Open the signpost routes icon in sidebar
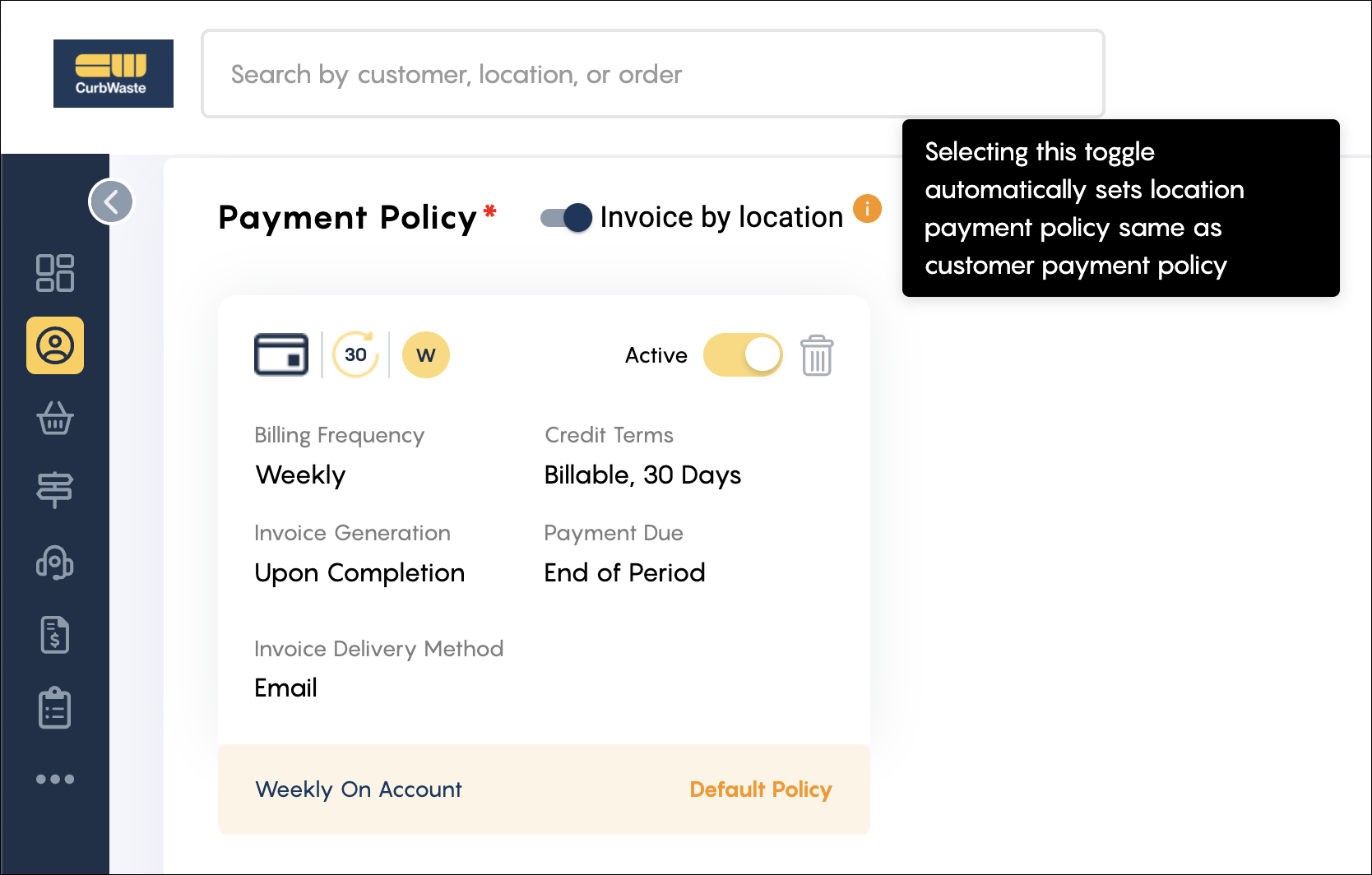The image size is (1372, 875). tap(55, 490)
